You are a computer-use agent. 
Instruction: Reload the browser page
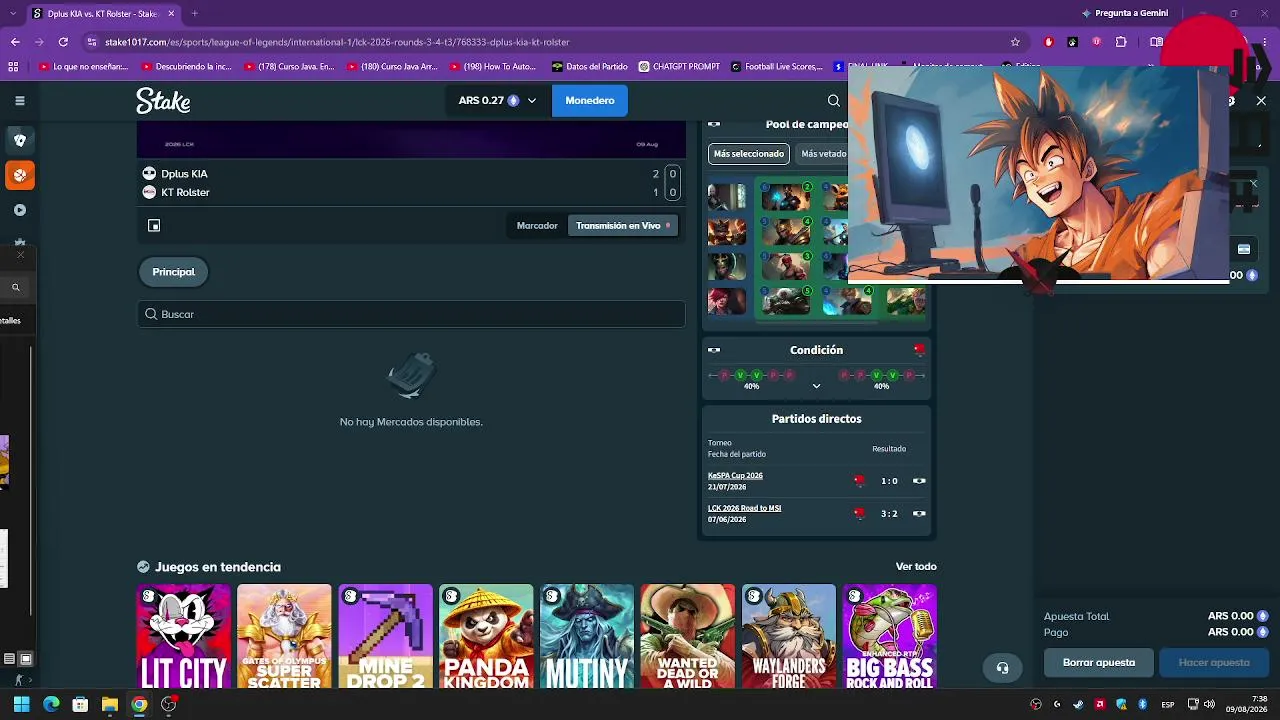coord(63,42)
